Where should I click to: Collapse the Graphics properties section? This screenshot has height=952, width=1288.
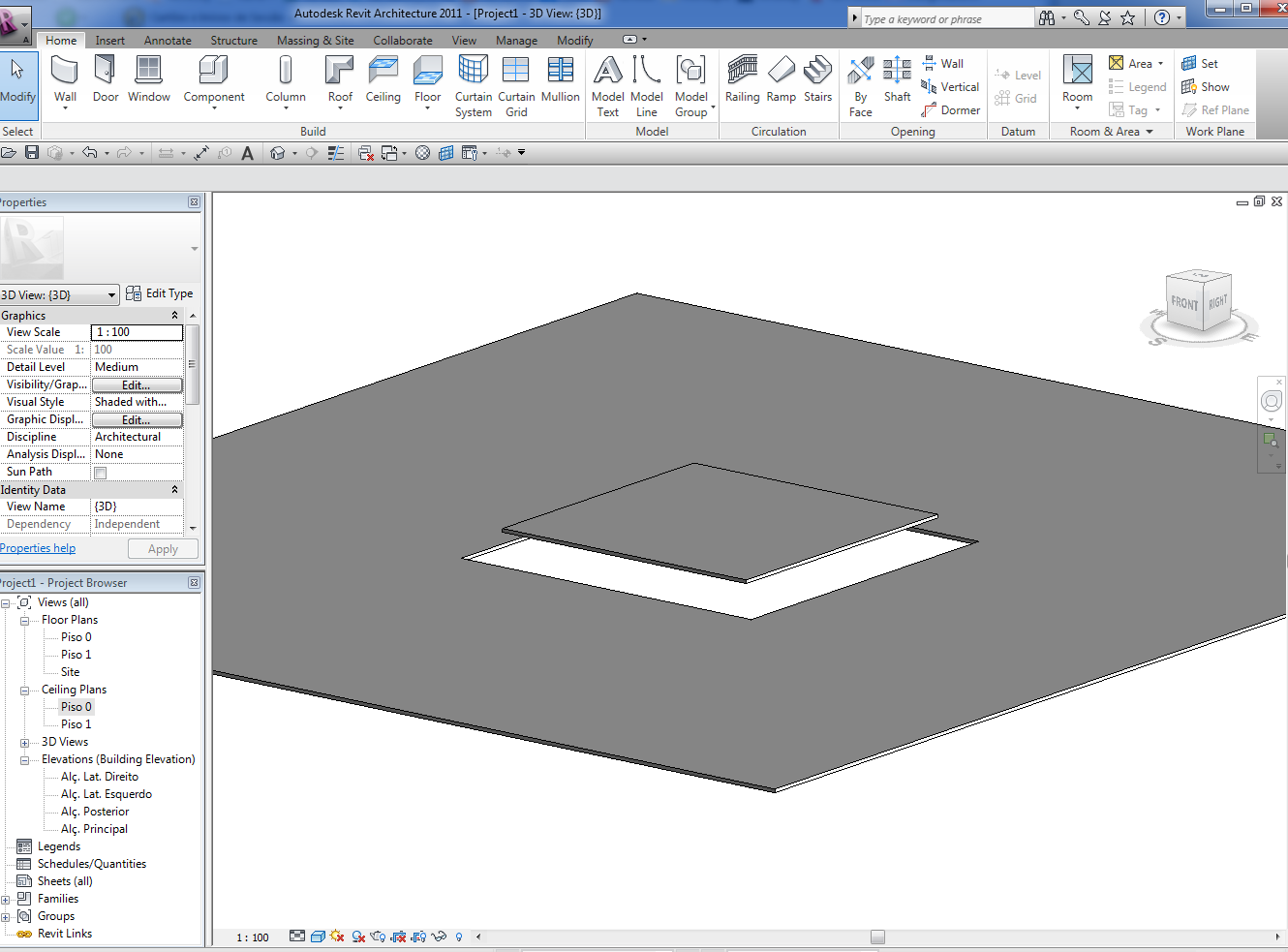click(175, 316)
